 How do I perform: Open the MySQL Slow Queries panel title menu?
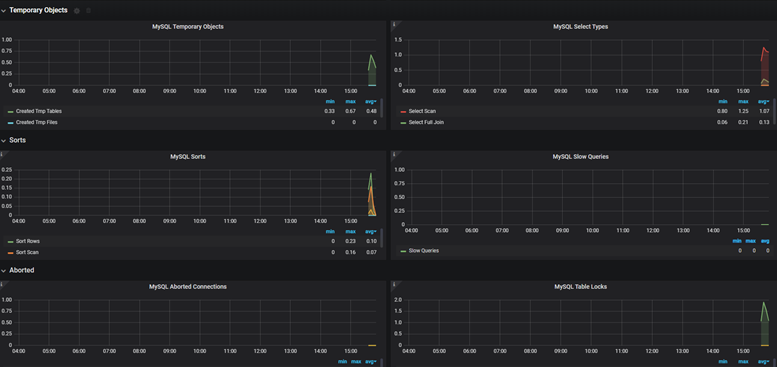tap(580, 157)
